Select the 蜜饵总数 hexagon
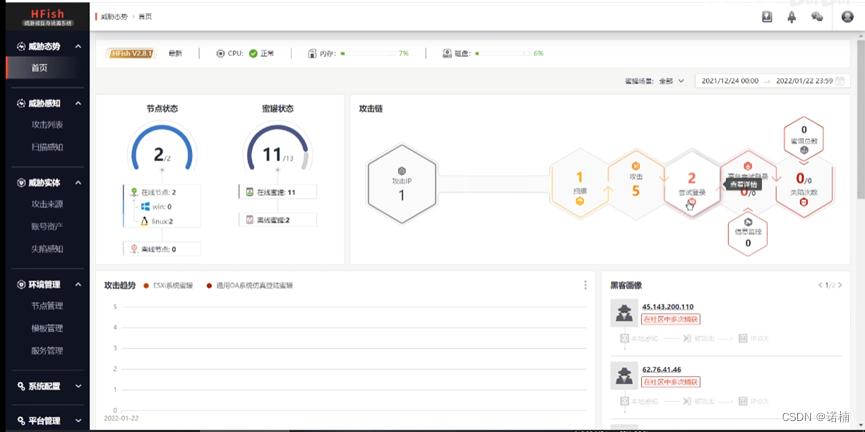This screenshot has width=865, height=432. [x=804, y=140]
